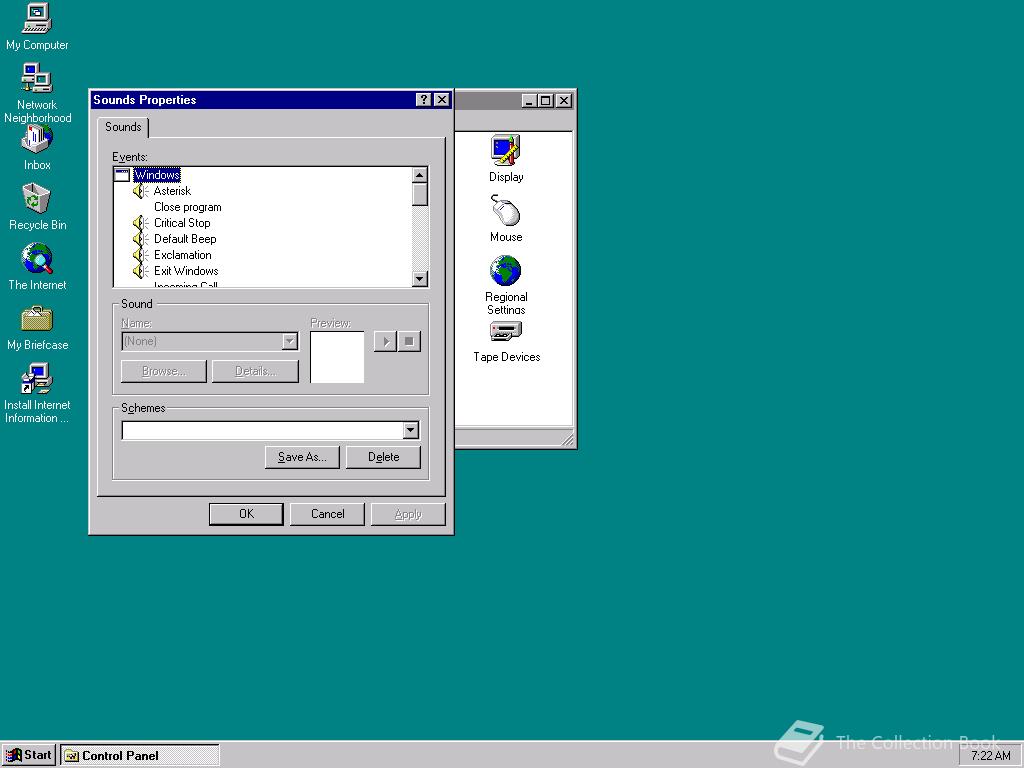Select the Critical Stop event
Viewport: 1024px width, 768px height.
(182, 223)
